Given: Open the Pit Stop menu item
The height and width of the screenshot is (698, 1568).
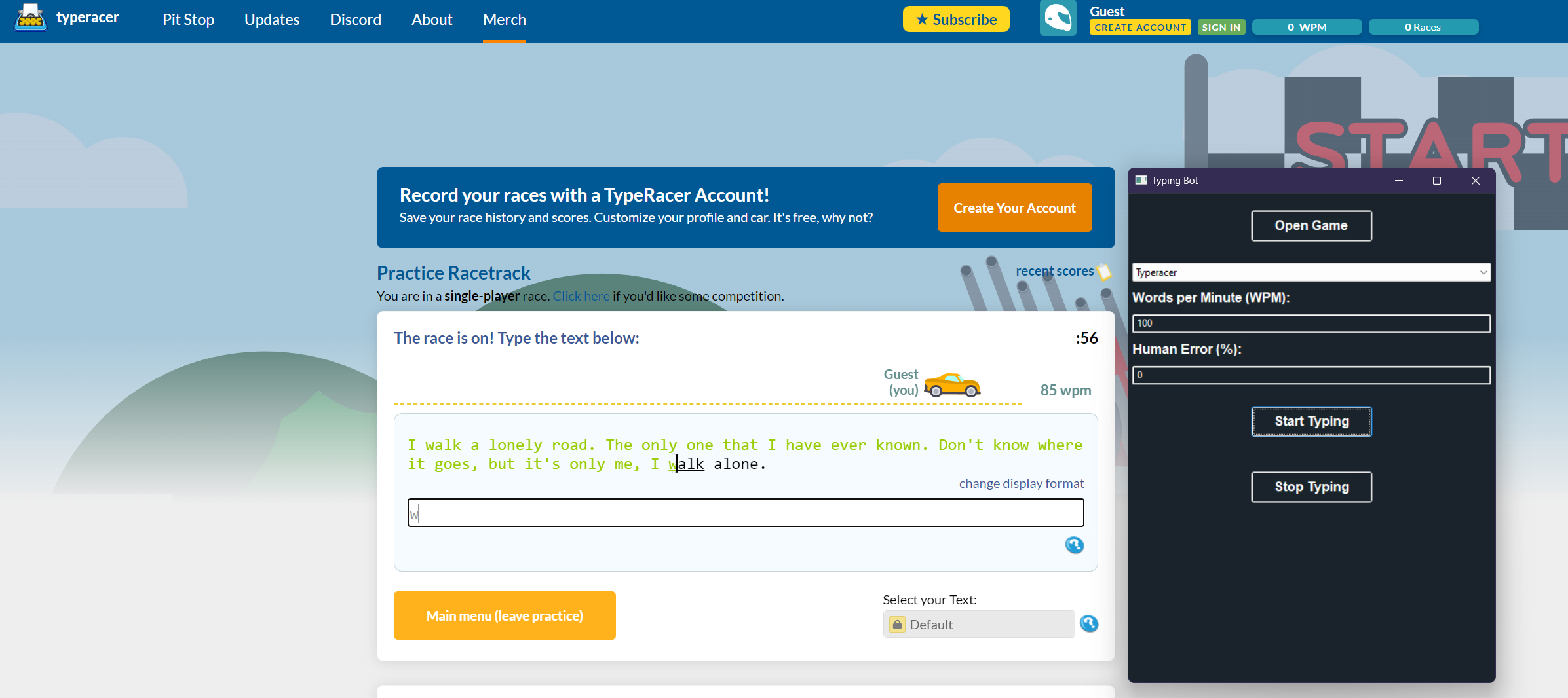Looking at the screenshot, I should 189,20.
